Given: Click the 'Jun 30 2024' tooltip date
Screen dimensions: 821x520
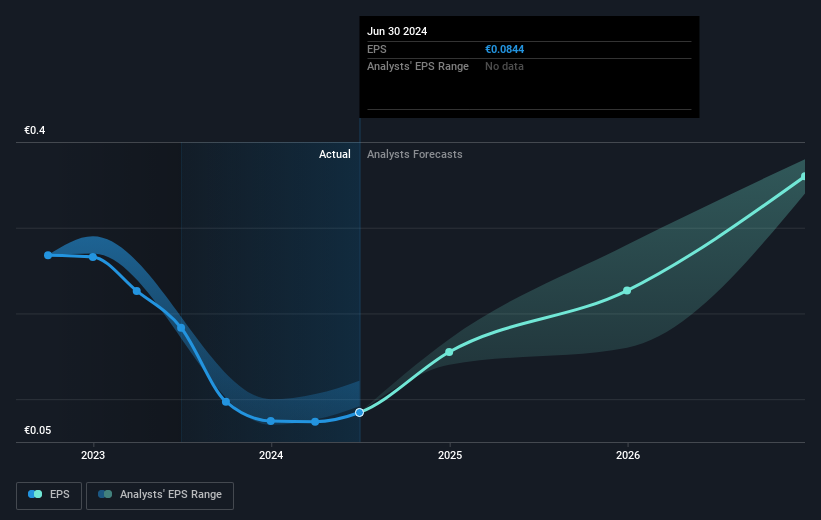Looking at the screenshot, I should [x=397, y=31].
